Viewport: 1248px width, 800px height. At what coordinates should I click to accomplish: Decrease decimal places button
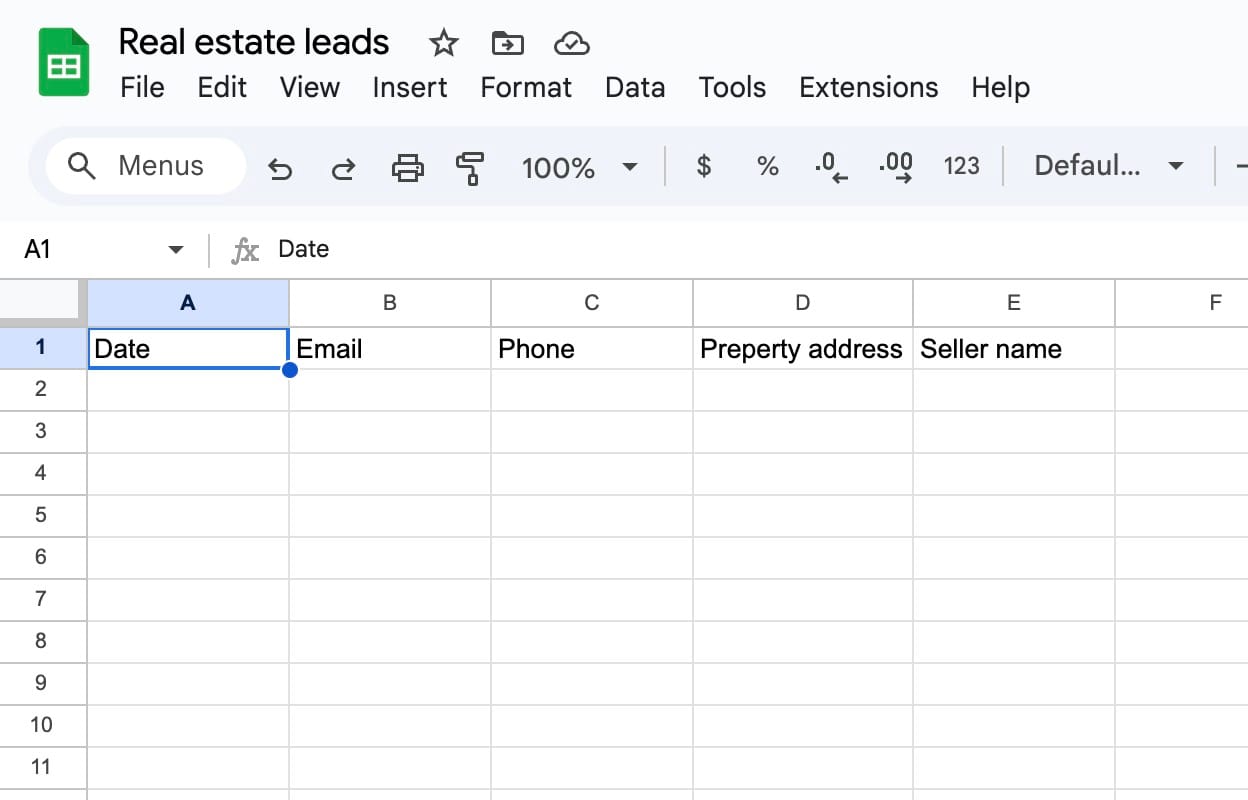(830, 167)
